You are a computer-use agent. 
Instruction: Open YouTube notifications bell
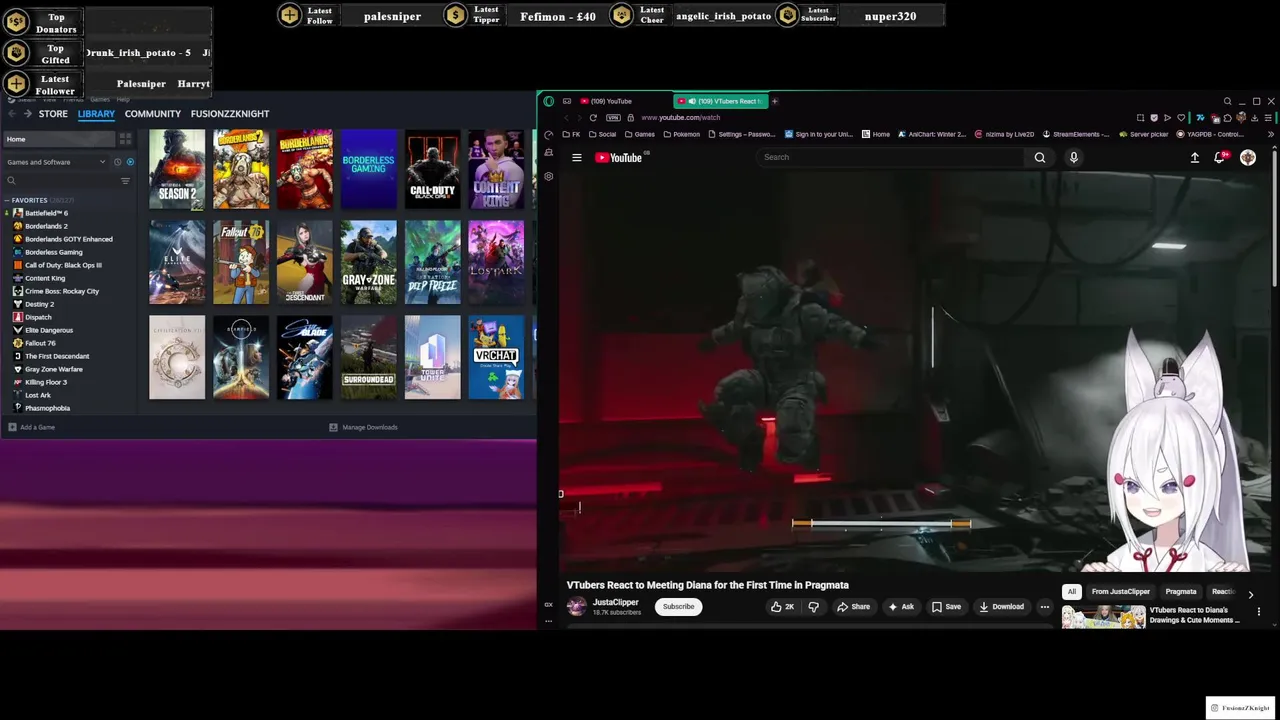tap(1220, 157)
